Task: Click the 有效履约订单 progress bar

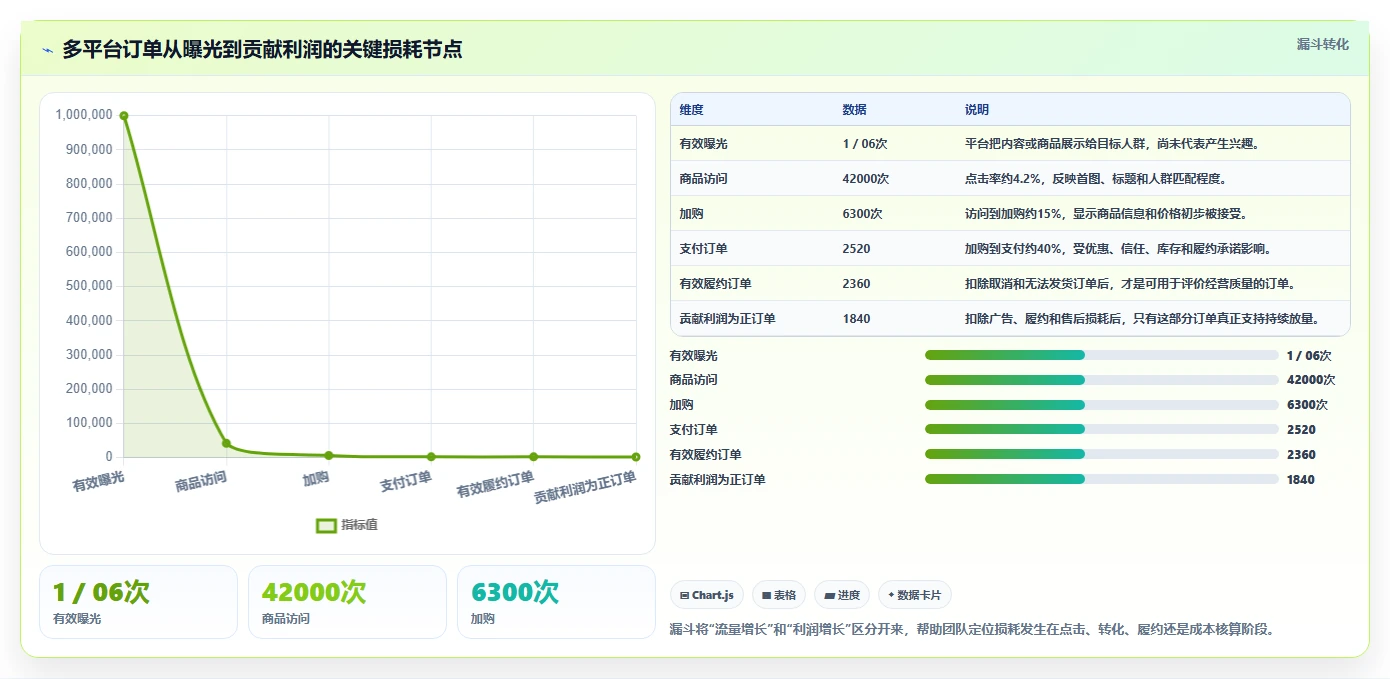Action: click(1101, 454)
